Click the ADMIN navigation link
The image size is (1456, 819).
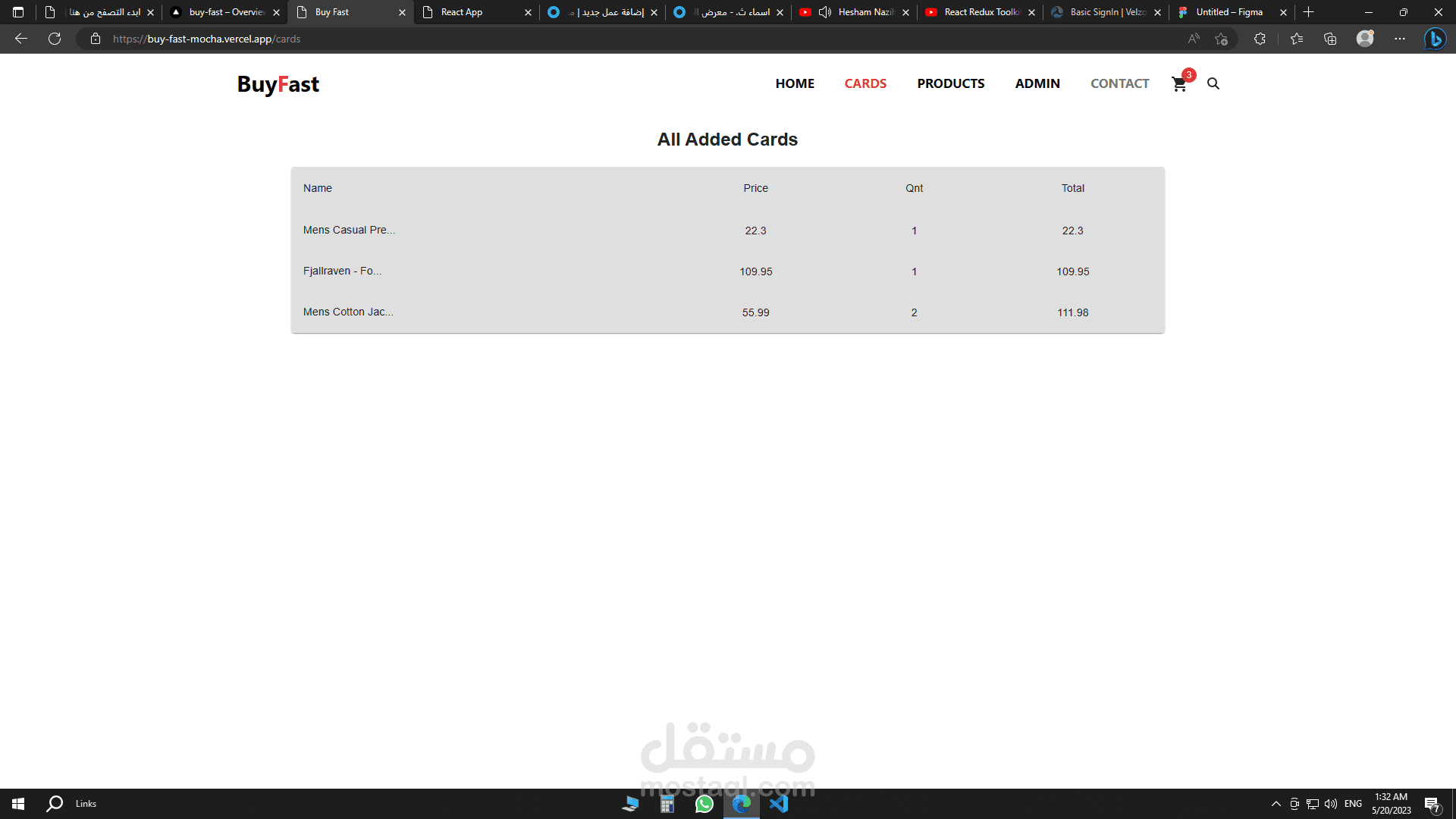[x=1037, y=83]
